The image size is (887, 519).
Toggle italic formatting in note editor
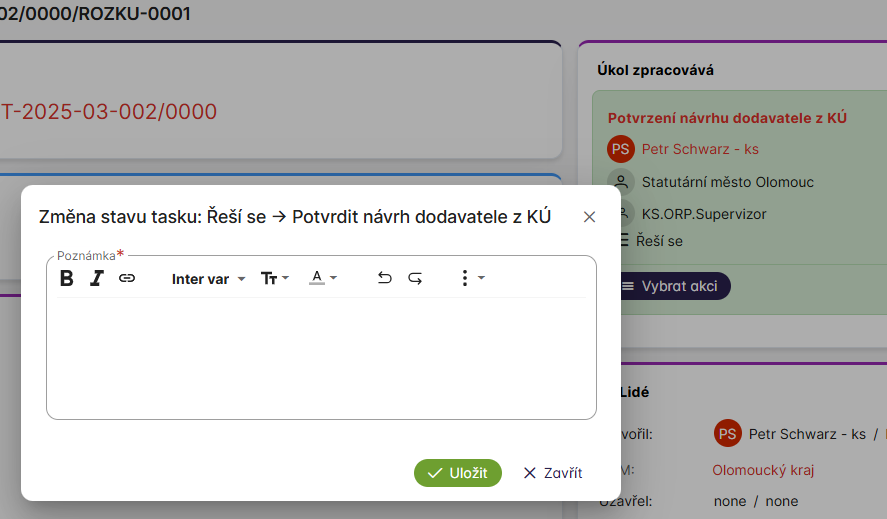[96, 278]
